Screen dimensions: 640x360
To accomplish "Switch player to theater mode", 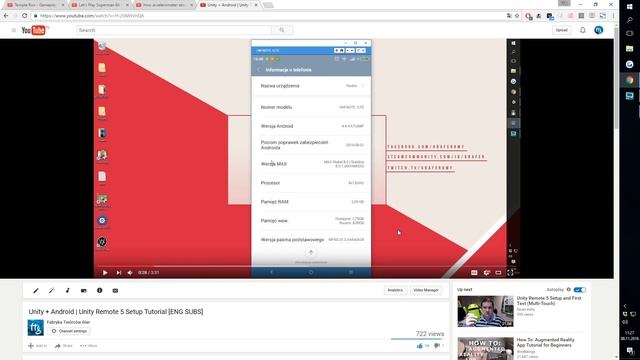I will click(498, 273).
